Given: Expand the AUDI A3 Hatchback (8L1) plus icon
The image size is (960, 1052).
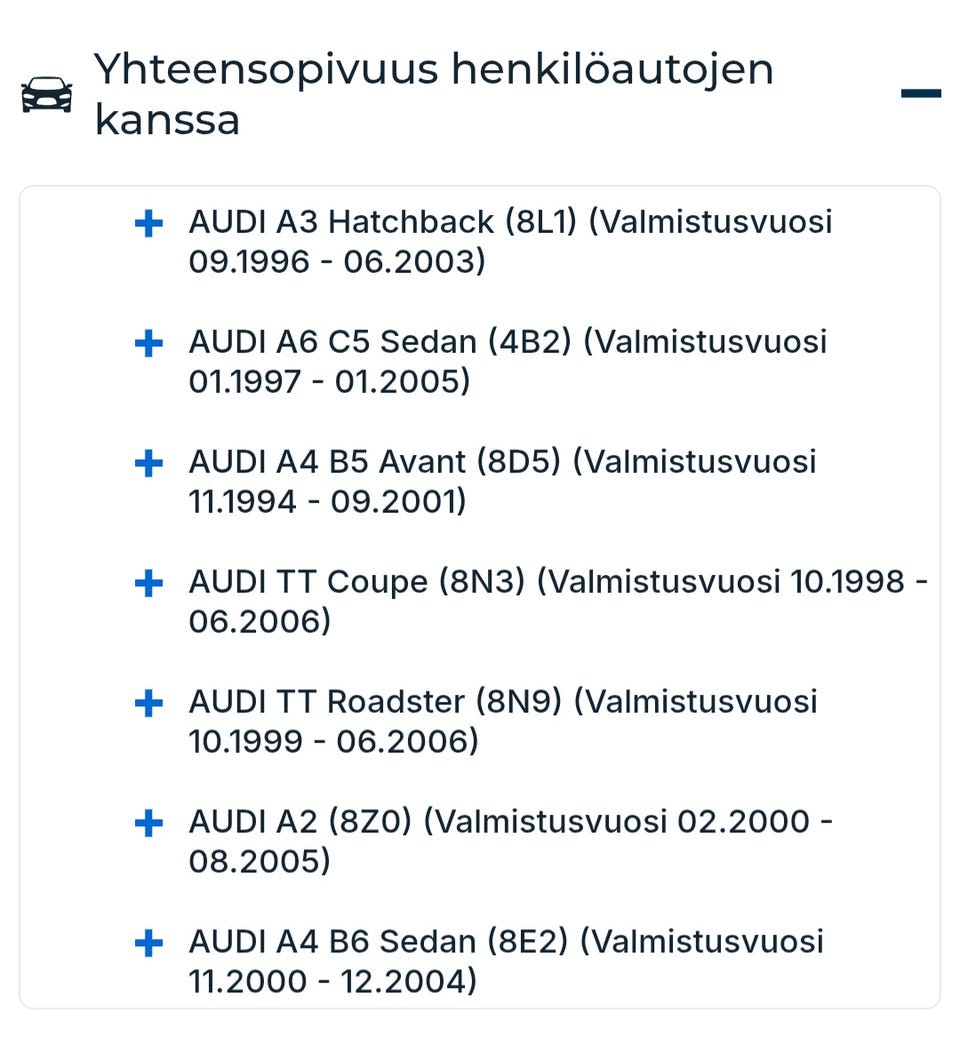Looking at the screenshot, I should coord(148,223).
